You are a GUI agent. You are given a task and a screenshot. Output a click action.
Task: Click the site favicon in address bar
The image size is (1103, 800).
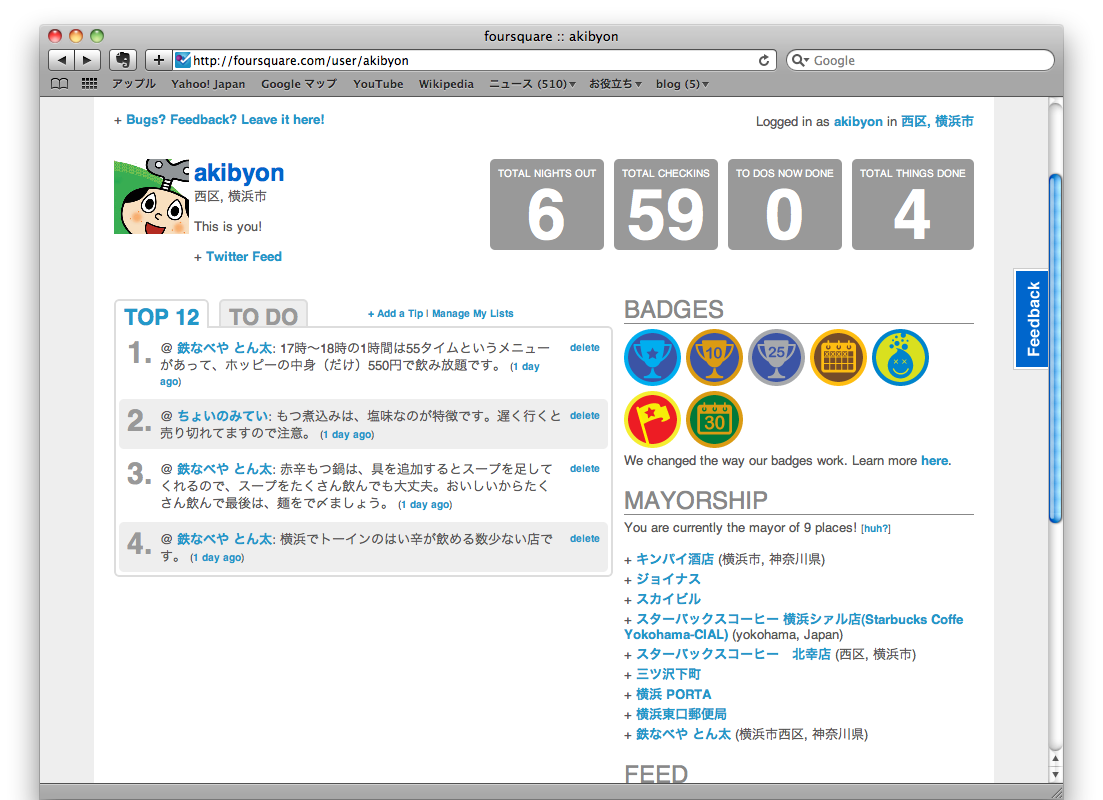[183, 61]
